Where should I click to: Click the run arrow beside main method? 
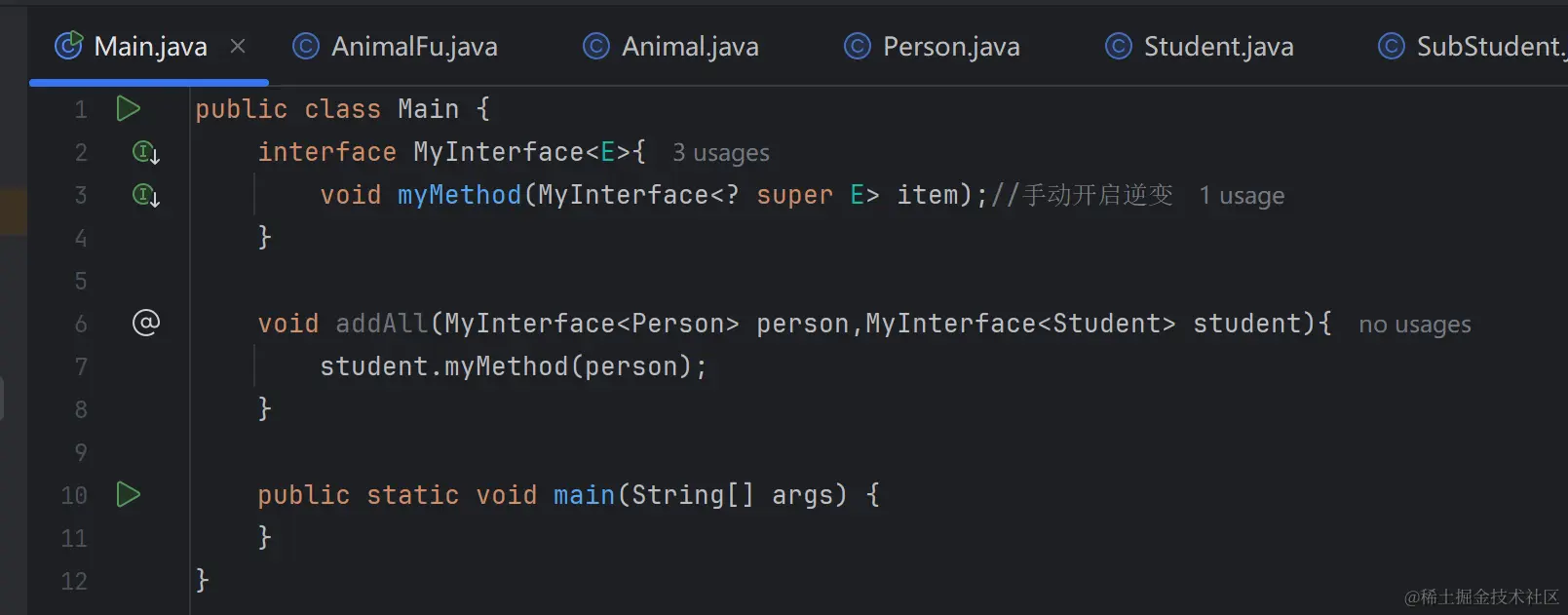coord(128,494)
